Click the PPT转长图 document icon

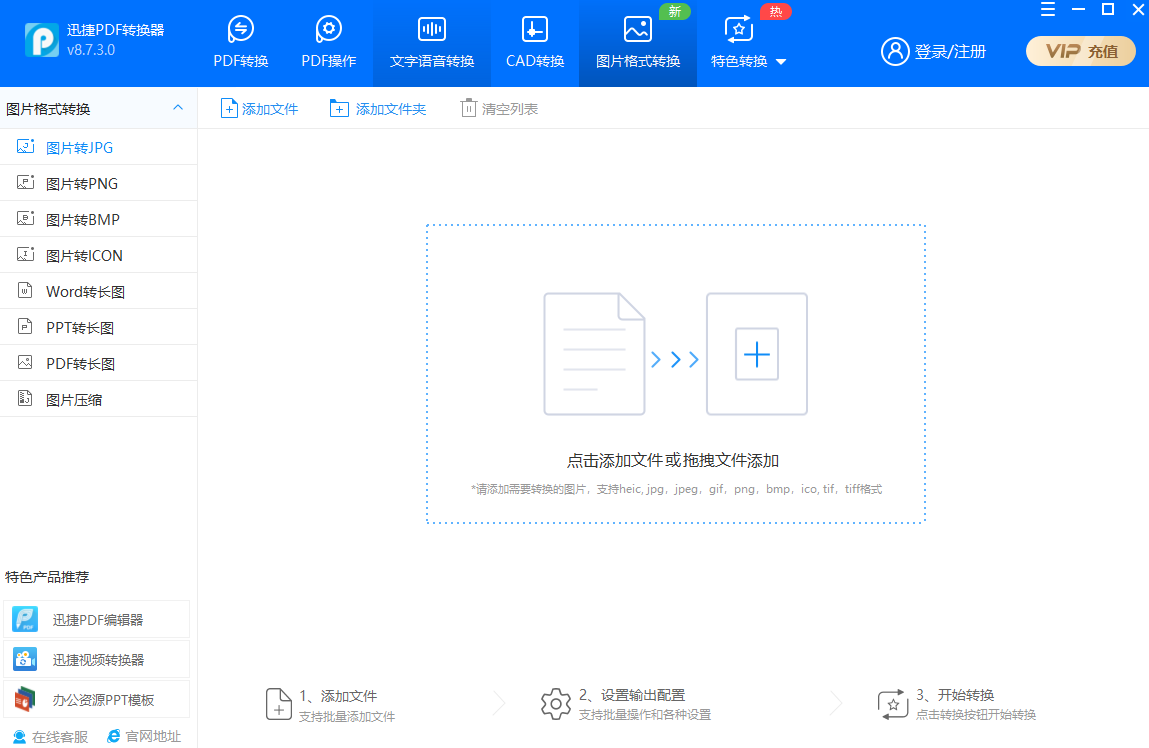[x=25, y=326]
